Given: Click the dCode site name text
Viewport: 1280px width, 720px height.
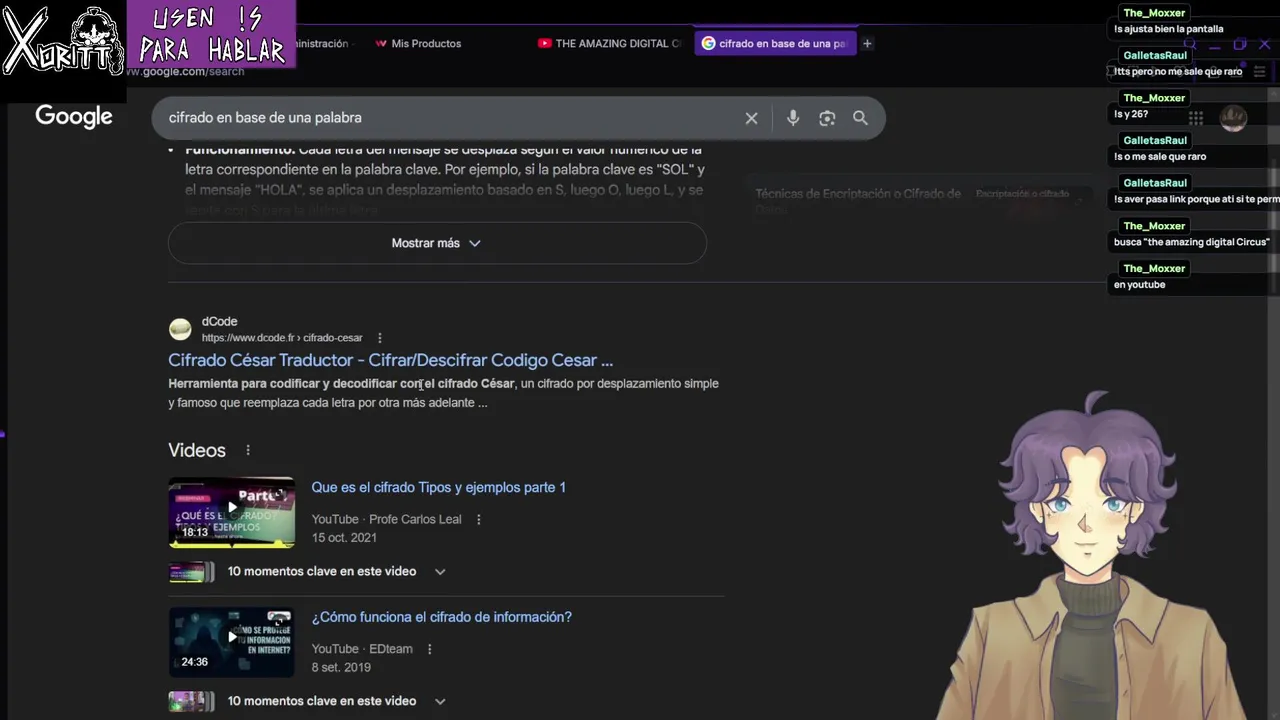Looking at the screenshot, I should (219, 321).
